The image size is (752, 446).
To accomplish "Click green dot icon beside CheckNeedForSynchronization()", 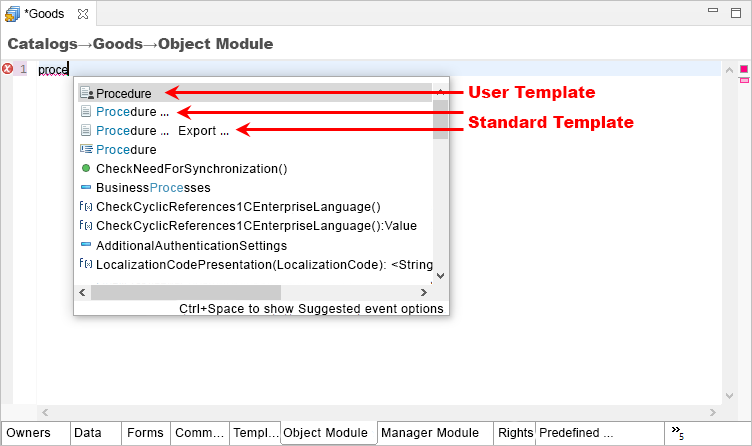I will tap(86, 168).
